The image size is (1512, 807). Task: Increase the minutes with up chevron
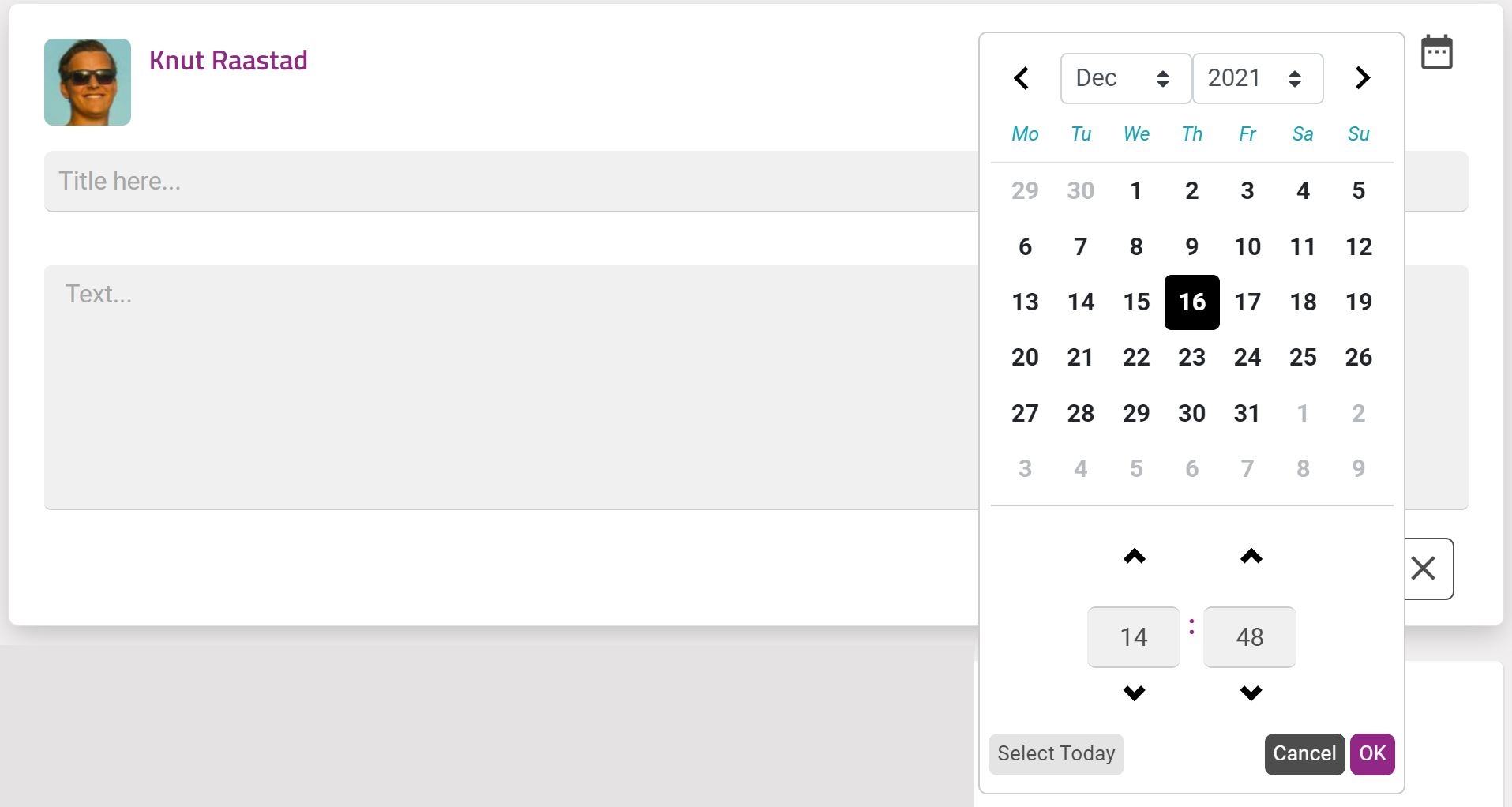[x=1251, y=557]
